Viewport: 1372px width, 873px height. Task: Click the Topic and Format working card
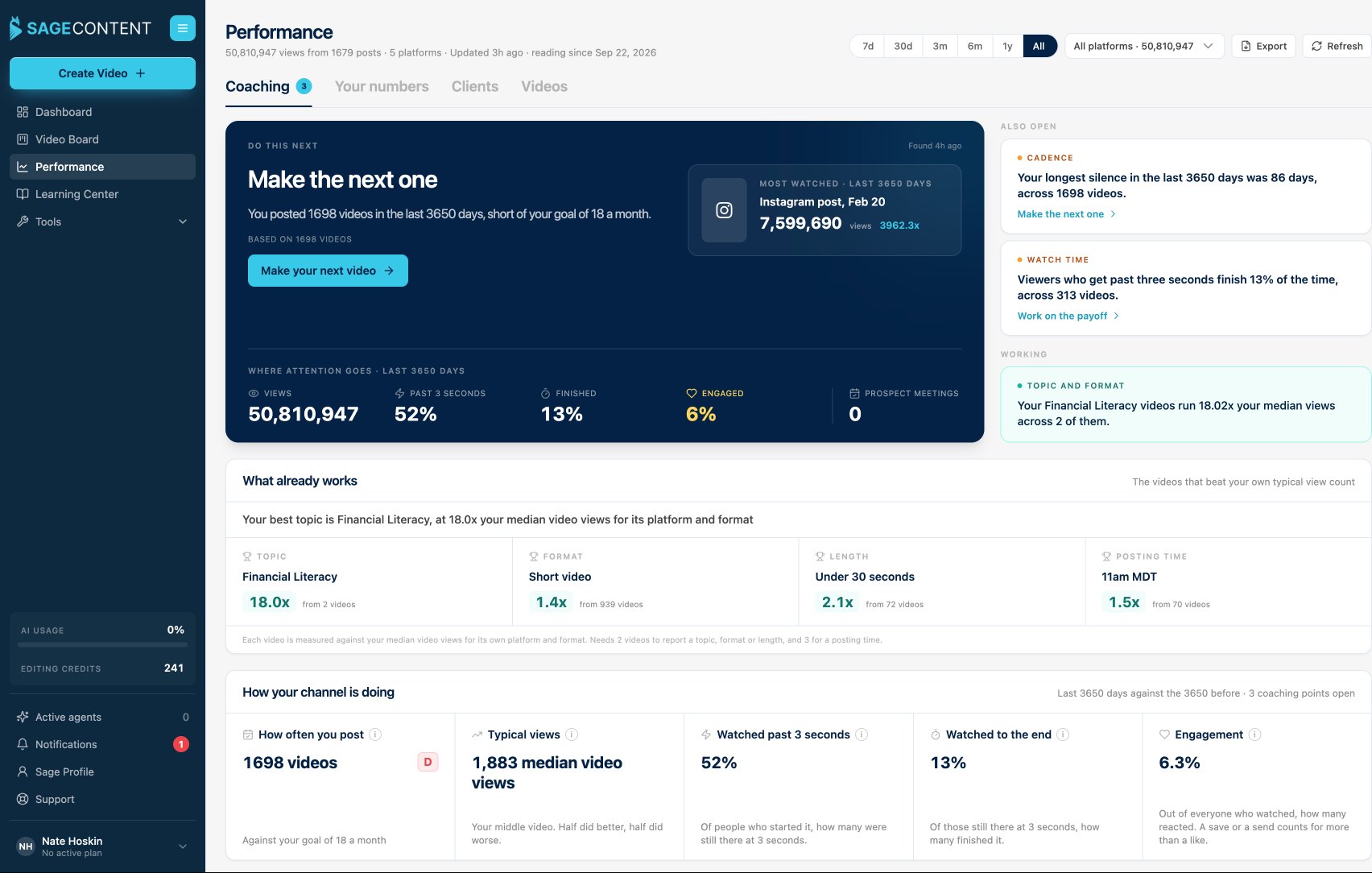(1185, 404)
